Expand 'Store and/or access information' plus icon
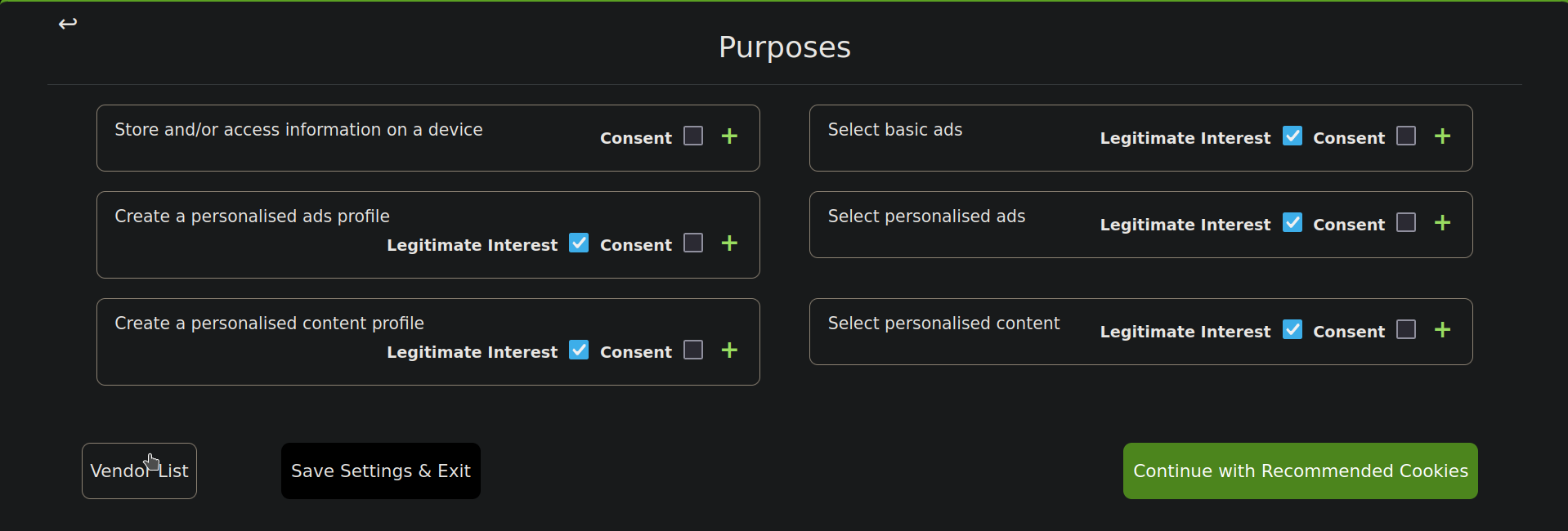 pyautogui.click(x=729, y=136)
